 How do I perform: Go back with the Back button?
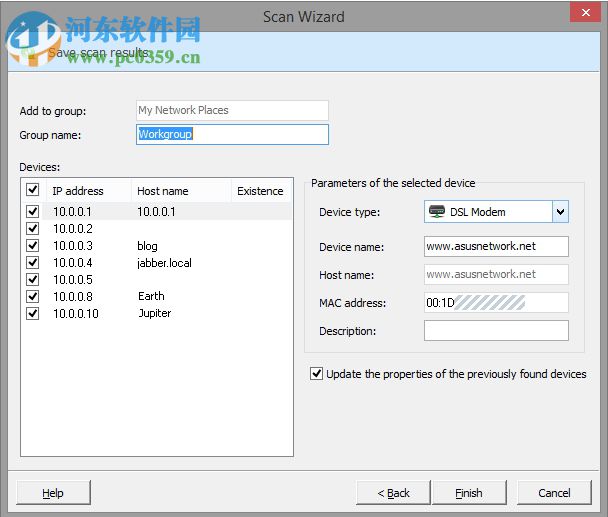[x=393, y=493]
